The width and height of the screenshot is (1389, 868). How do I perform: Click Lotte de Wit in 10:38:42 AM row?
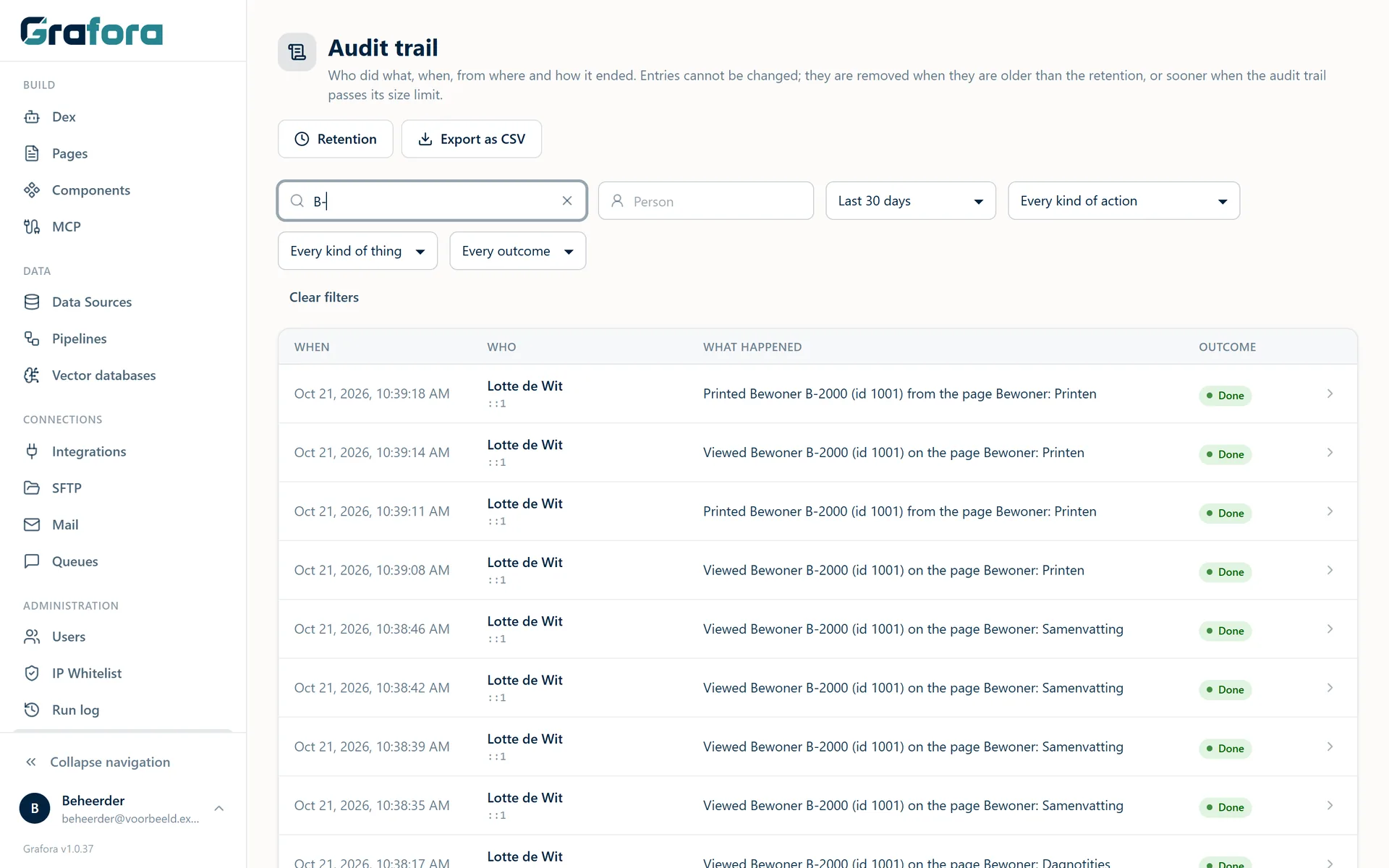click(x=524, y=680)
